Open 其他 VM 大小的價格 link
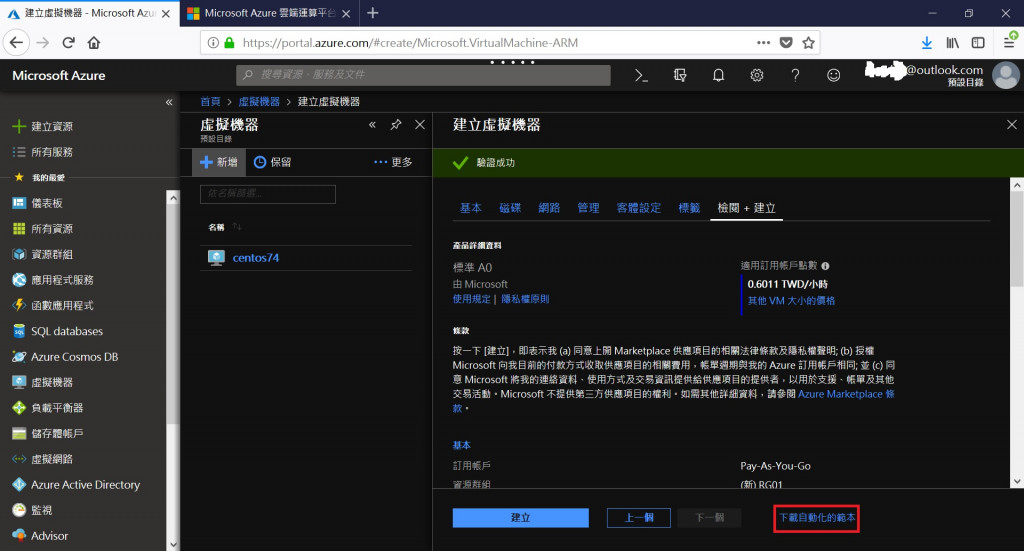1024x551 pixels. click(x=791, y=300)
